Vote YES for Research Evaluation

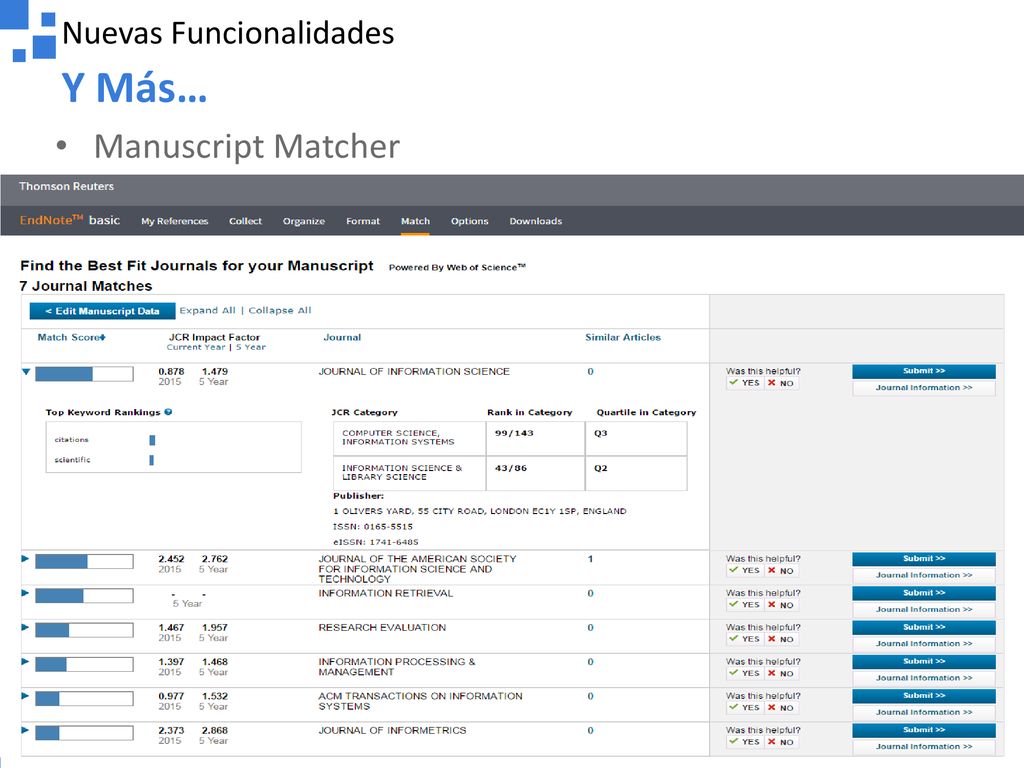[x=744, y=639]
